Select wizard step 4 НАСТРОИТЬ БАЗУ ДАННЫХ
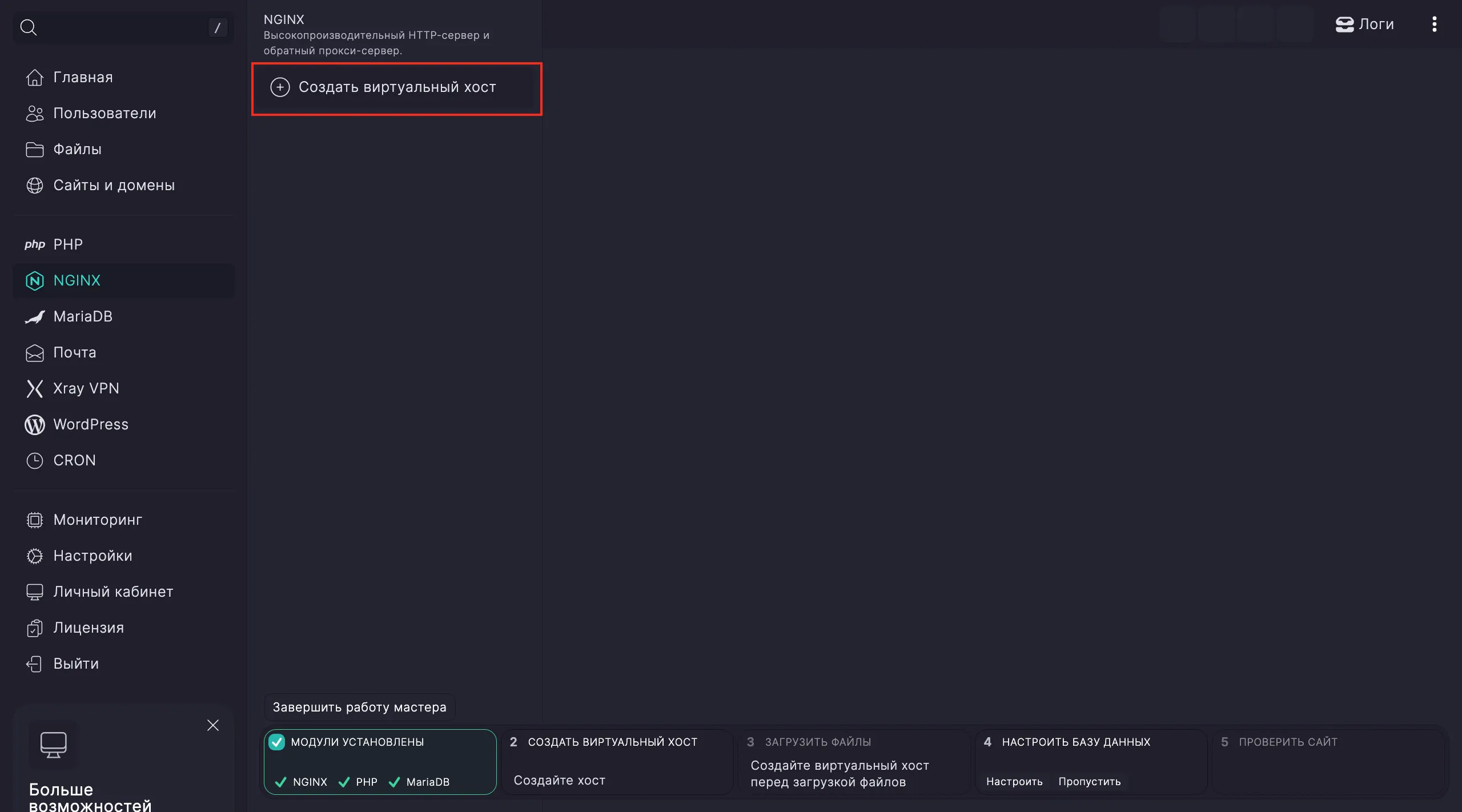1462x812 pixels. pyautogui.click(x=1091, y=762)
